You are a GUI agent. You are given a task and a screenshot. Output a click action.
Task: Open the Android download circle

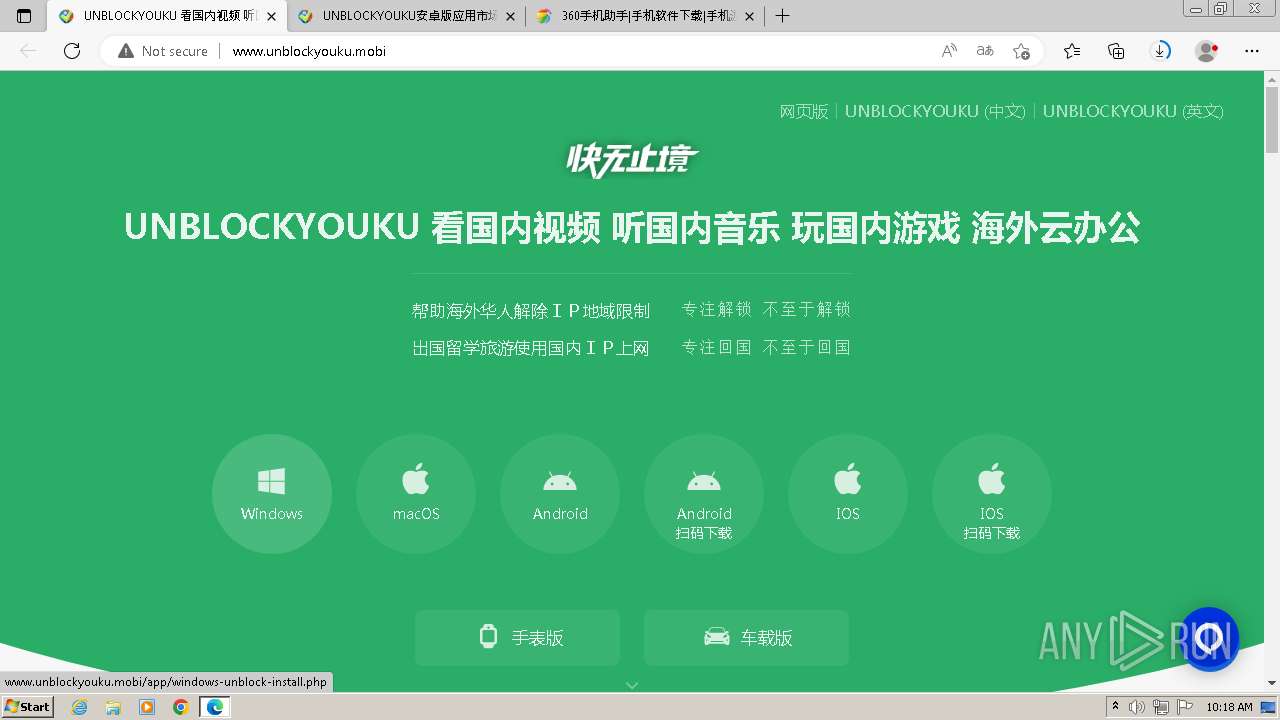pyautogui.click(x=560, y=493)
